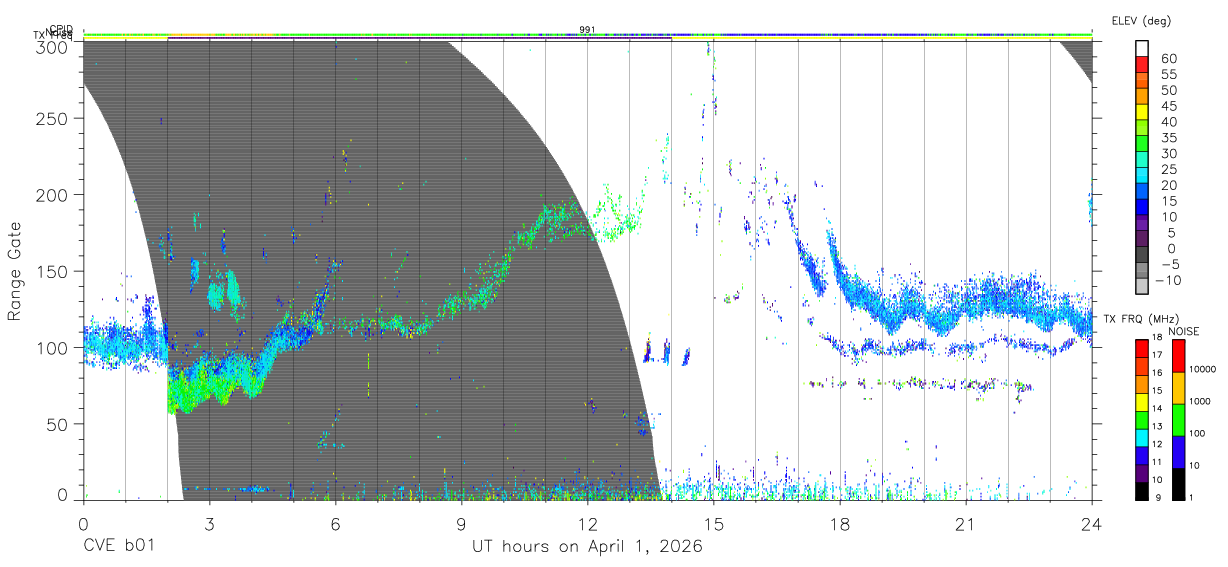Click the "100" range gate tick label
The image size is (1228, 567).
pos(53,347)
